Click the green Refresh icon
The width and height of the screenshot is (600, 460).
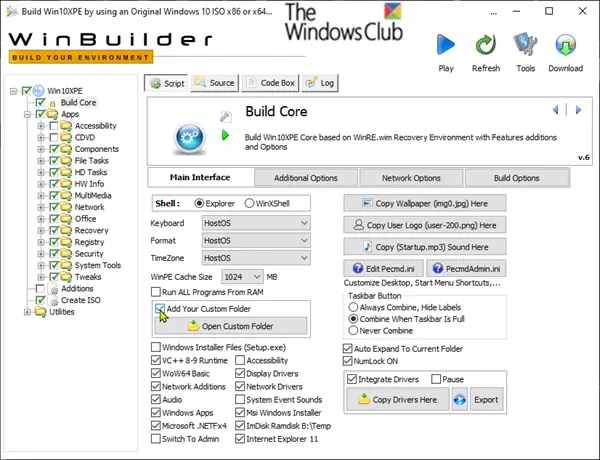click(486, 45)
